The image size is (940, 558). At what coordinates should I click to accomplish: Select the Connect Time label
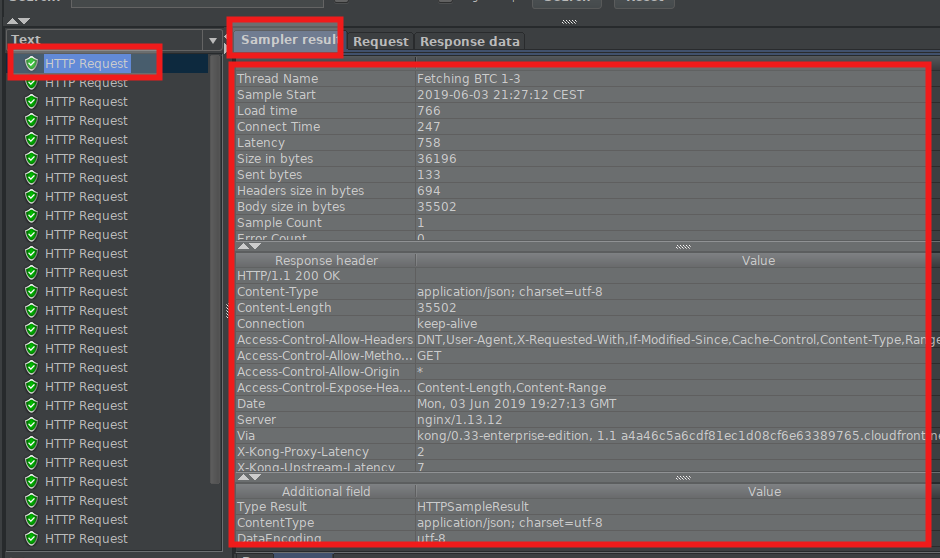point(279,126)
